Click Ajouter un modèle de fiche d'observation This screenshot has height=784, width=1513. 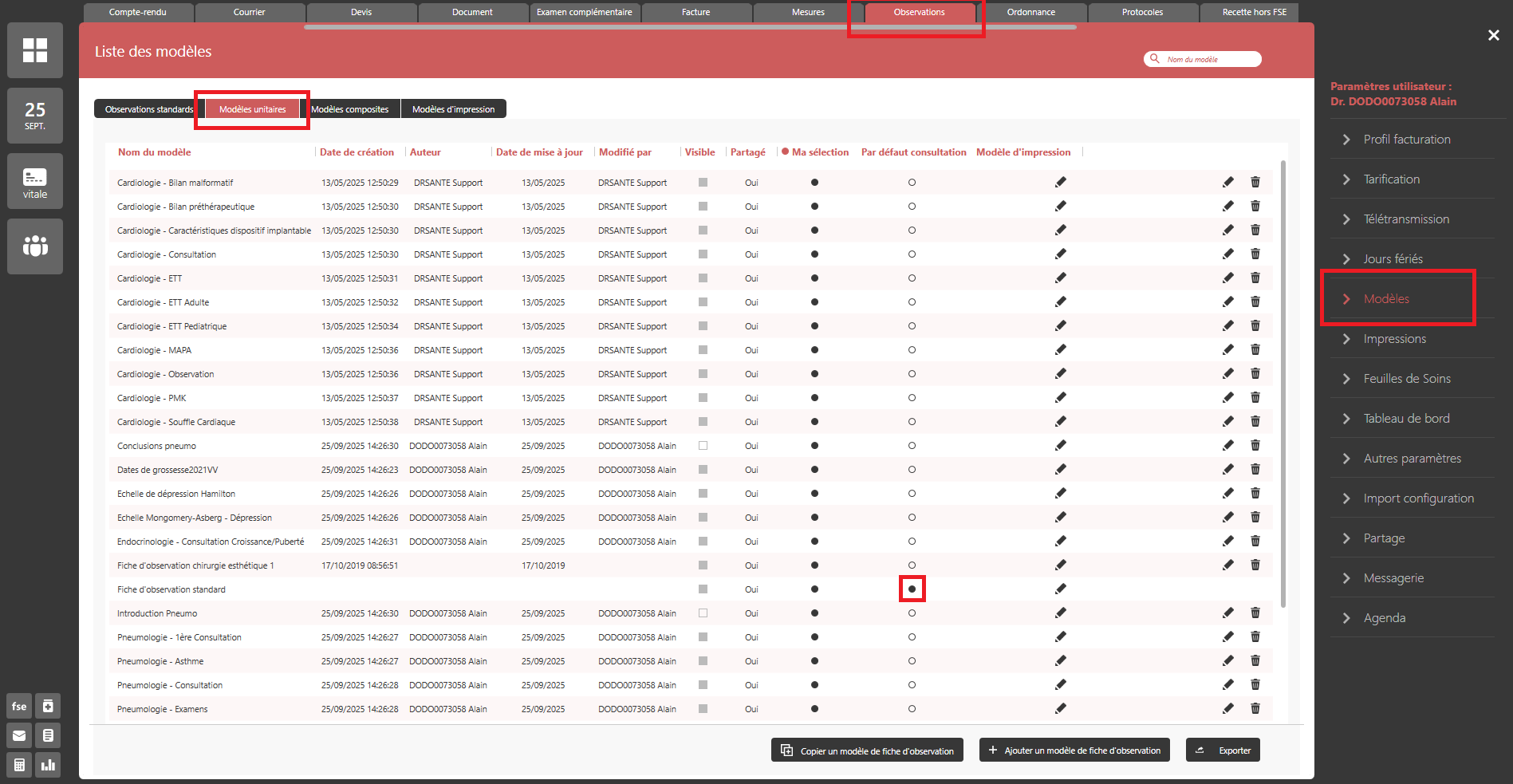click(1074, 751)
